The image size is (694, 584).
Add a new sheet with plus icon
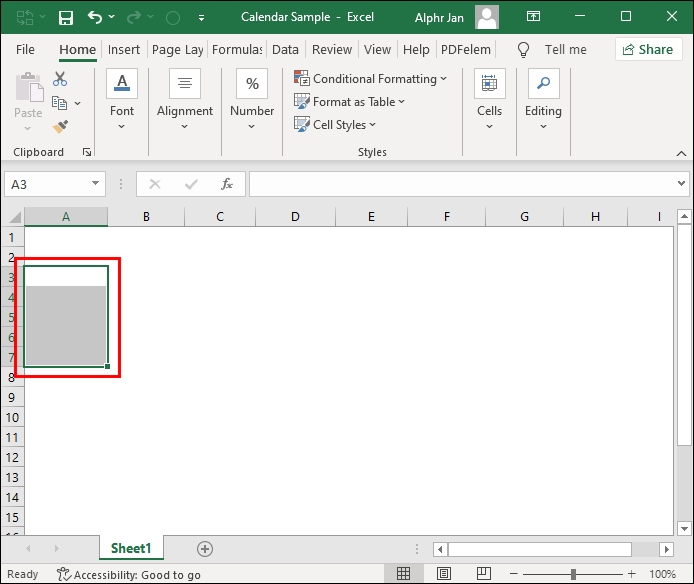(204, 549)
